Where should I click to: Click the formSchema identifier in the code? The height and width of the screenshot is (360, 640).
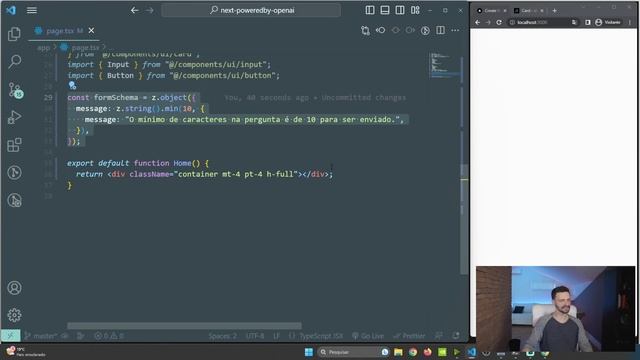(x=116, y=98)
